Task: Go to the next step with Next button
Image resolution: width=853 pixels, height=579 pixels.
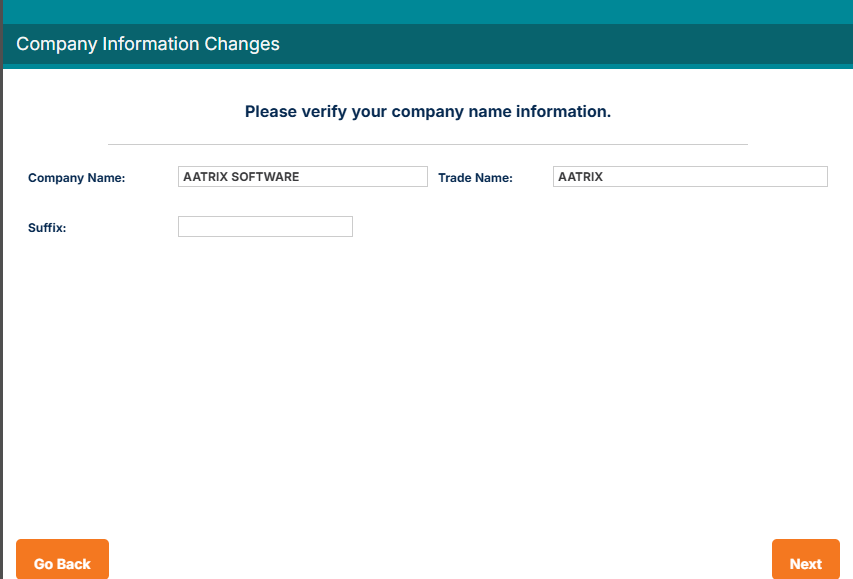Action: [806, 560]
